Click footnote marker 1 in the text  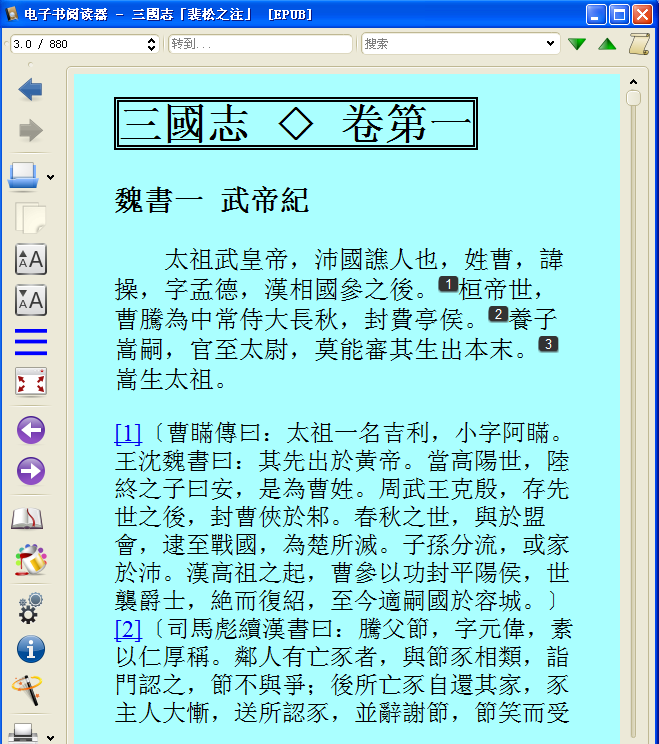pyautogui.click(x=448, y=284)
